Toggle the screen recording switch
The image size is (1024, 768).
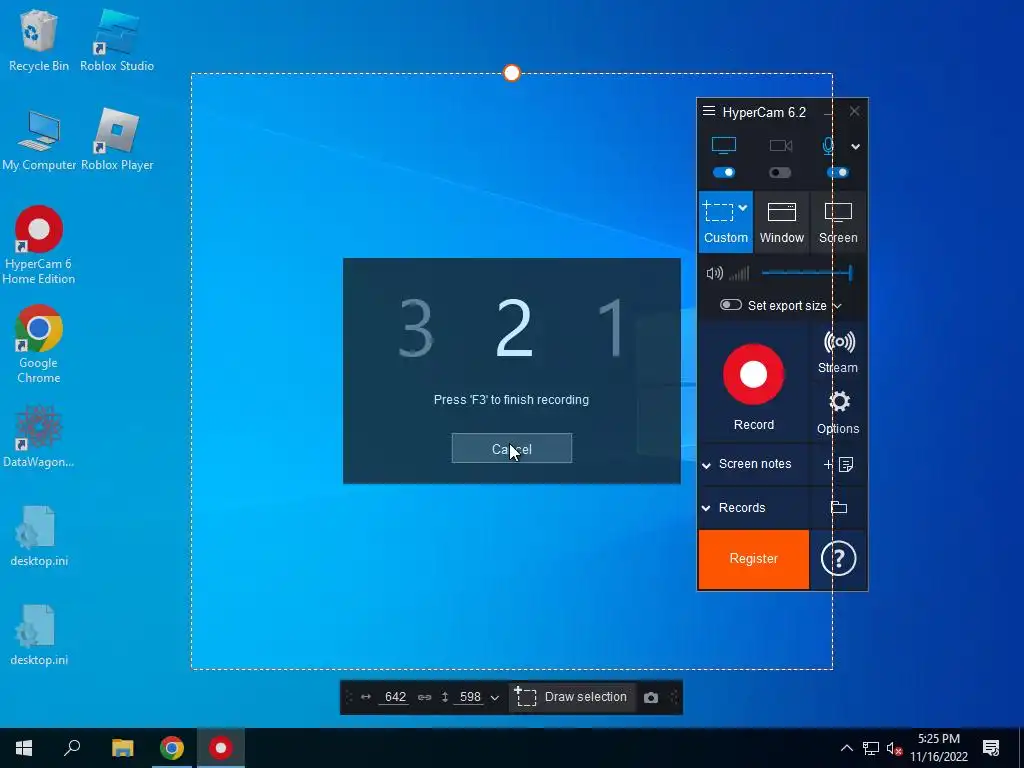pos(724,172)
